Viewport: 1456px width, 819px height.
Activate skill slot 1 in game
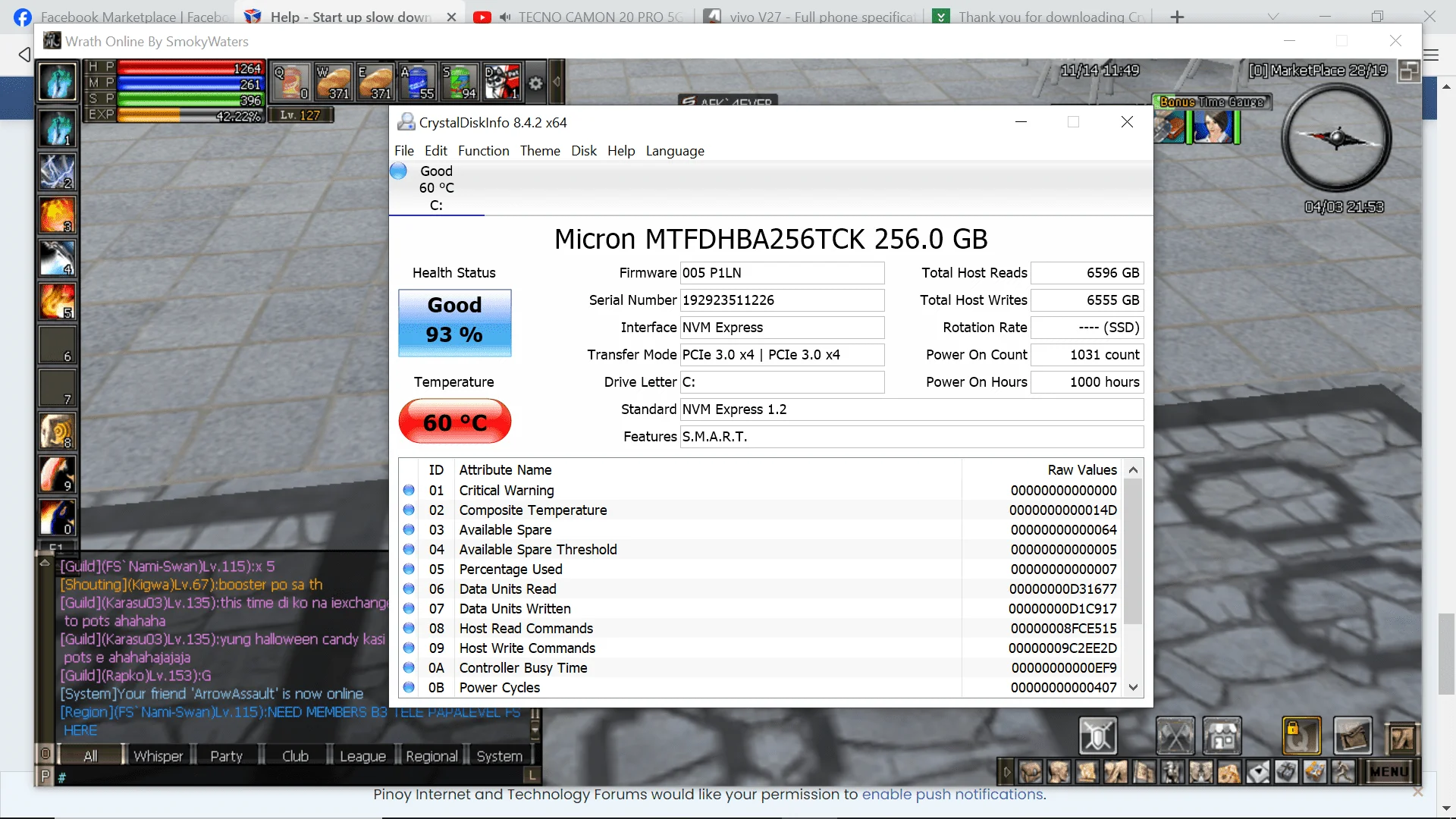click(58, 128)
